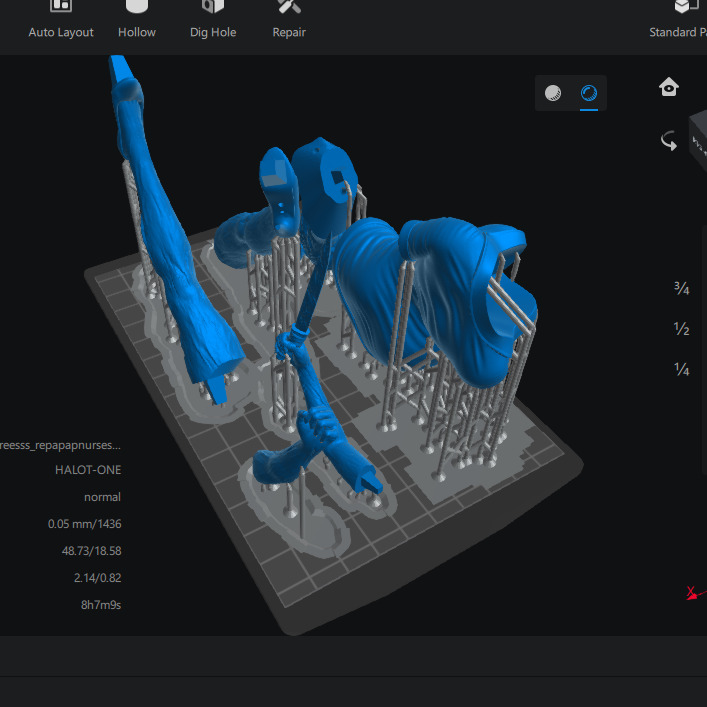Screen dimensions: 707x707
Task: Click the 0.05 mm/1436 layer info
Action: coord(84,524)
